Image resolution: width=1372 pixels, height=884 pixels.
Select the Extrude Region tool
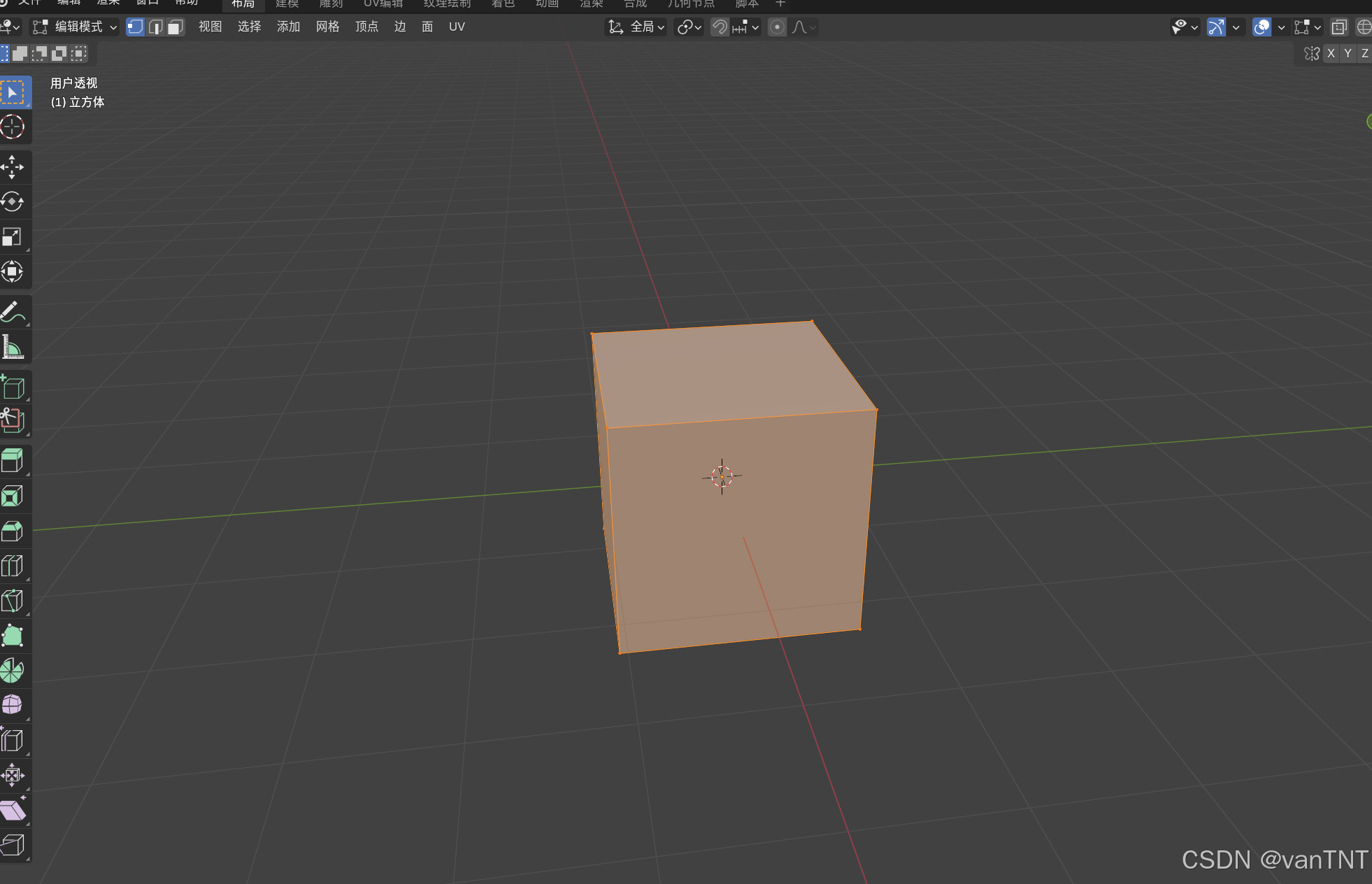click(13, 461)
